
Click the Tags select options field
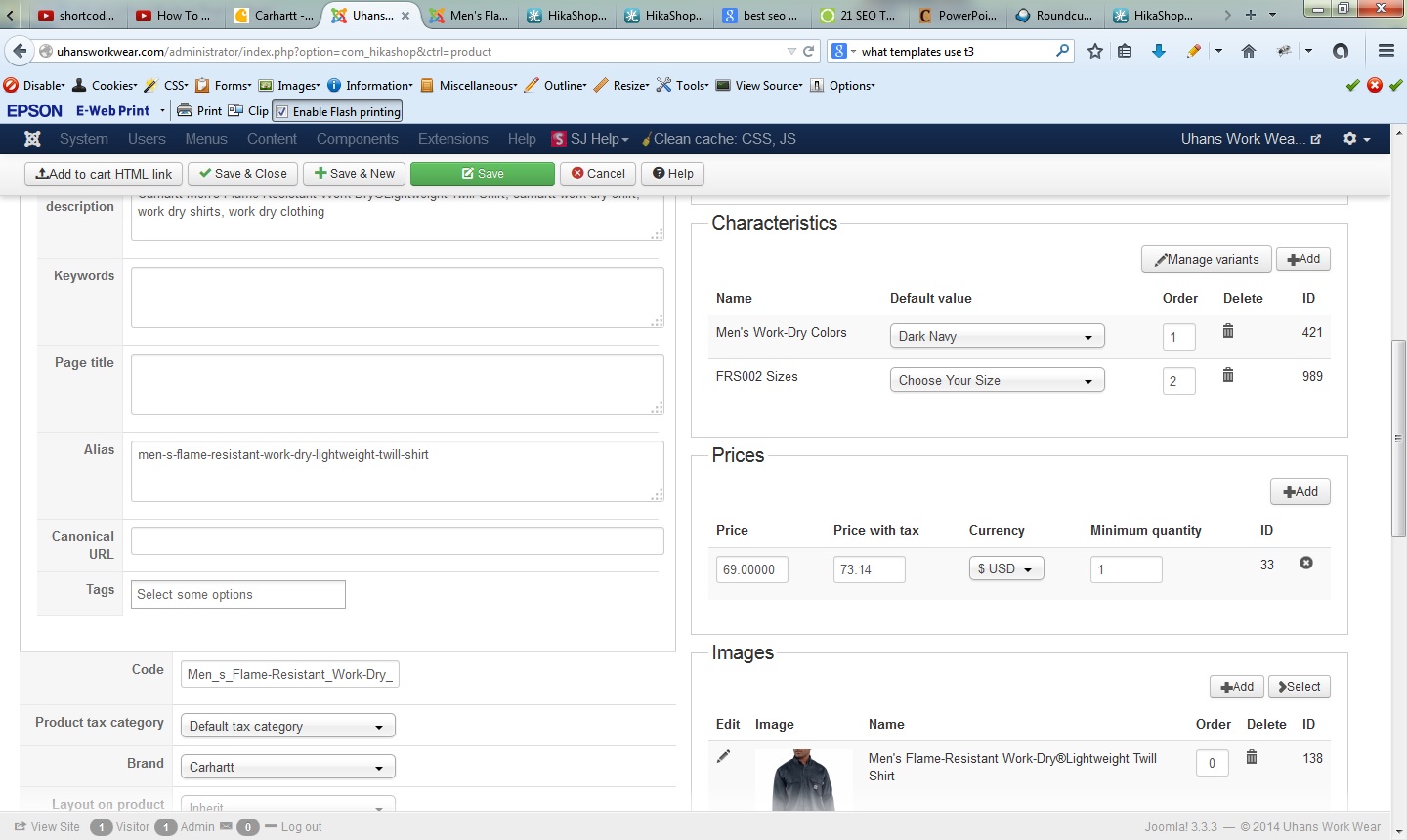238,594
